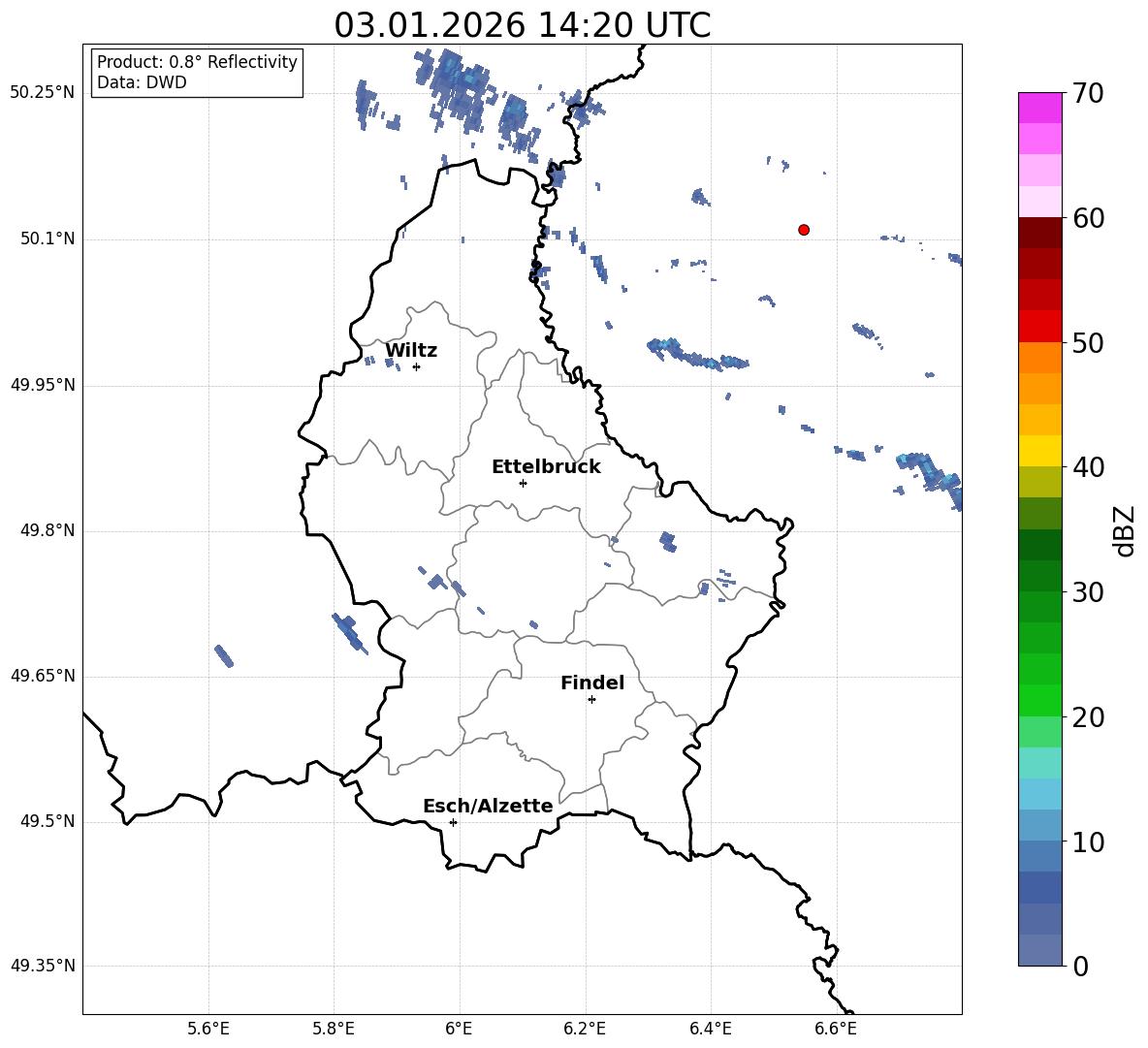This screenshot has height=1048, width=1148.
Task: Click the cross marker below Wiltz
Action: 417,367
